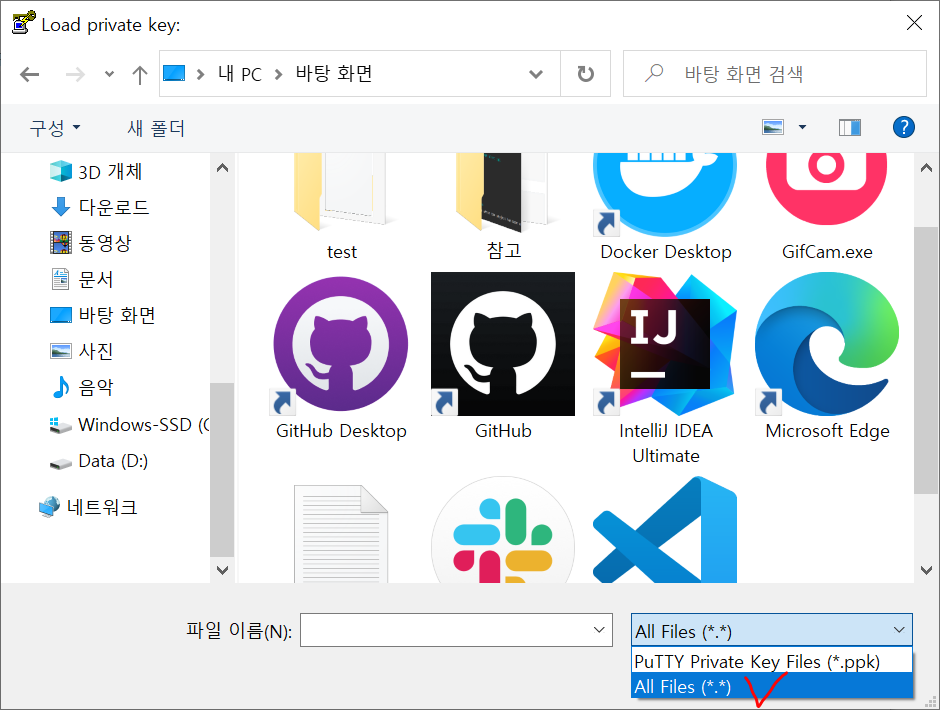
Task: Expand the file name history dropdown
Action: click(x=599, y=630)
